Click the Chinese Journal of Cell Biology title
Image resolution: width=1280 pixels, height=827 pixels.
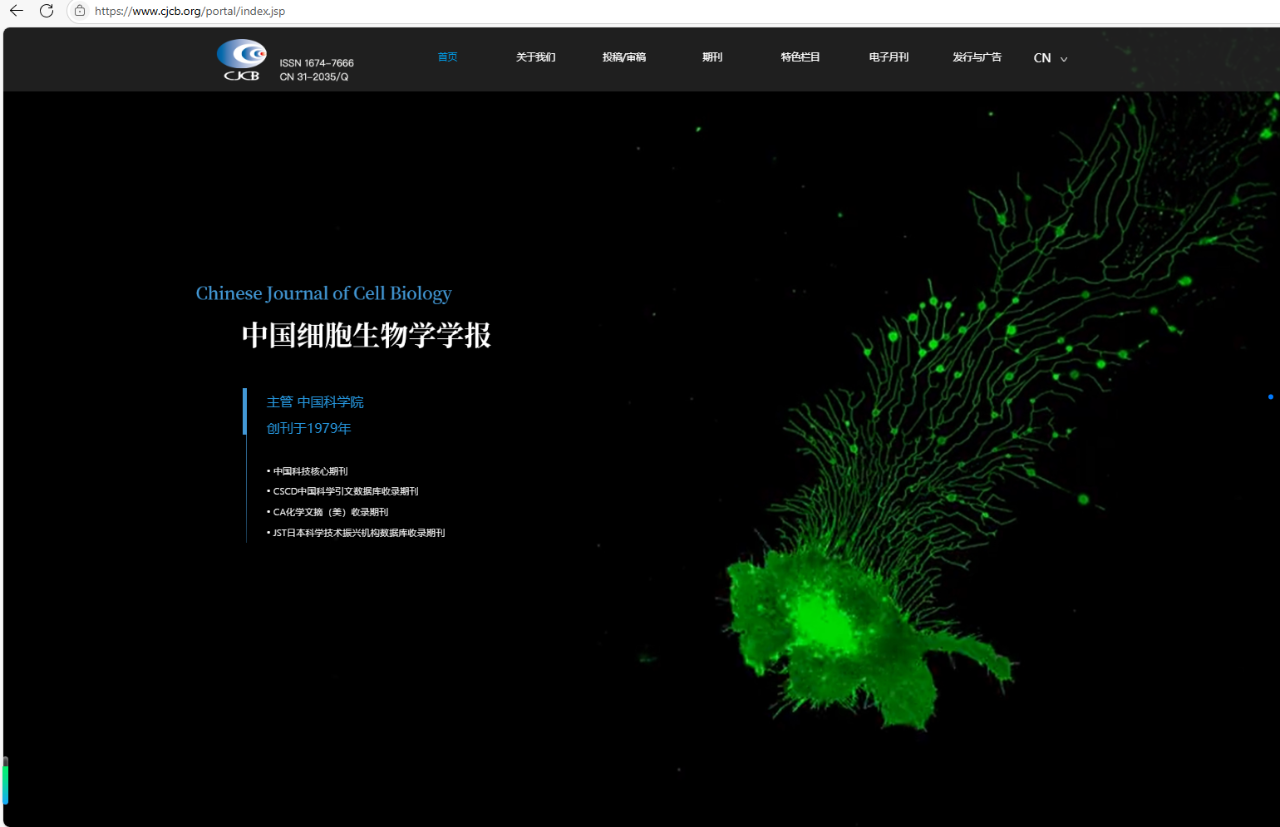point(323,293)
